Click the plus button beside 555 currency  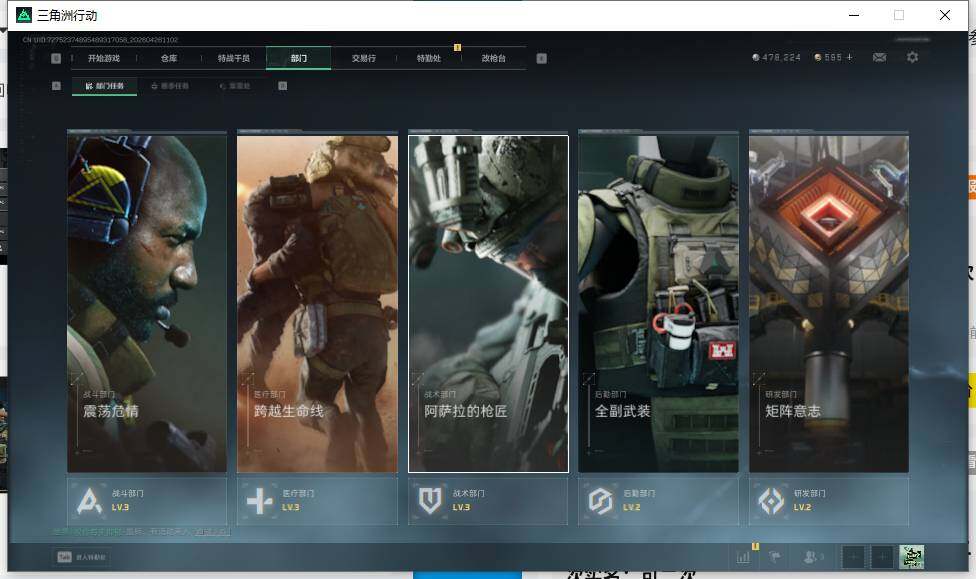(x=850, y=58)
